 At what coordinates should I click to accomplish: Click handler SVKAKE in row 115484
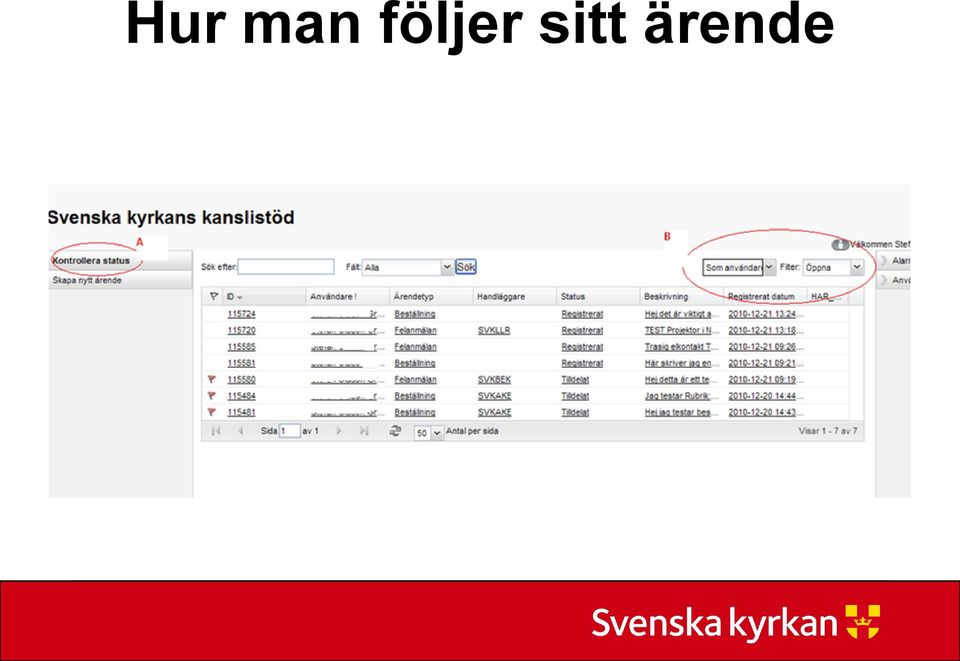pos(495,396)
